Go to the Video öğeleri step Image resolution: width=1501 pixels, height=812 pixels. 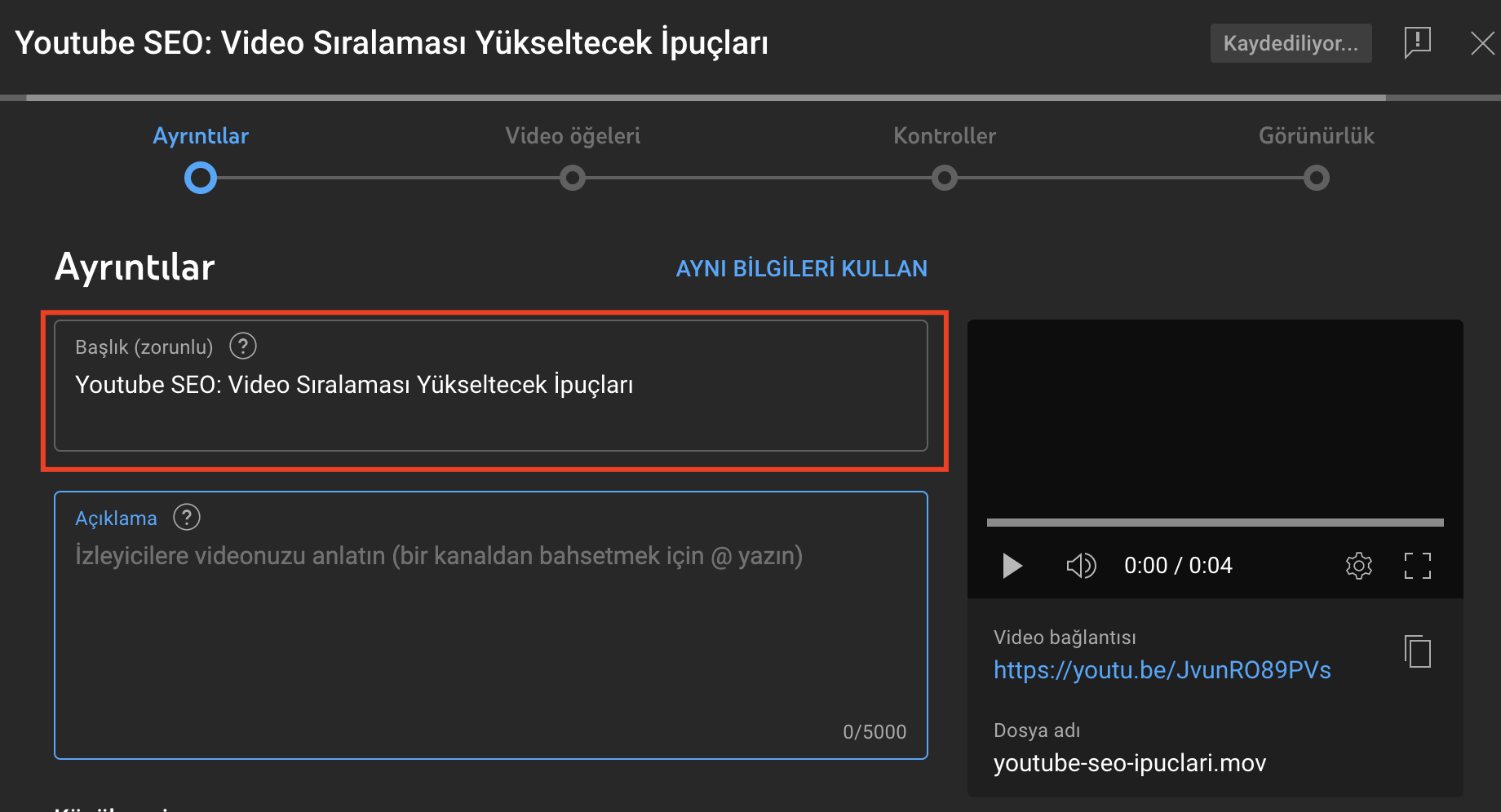click(573, 136)
